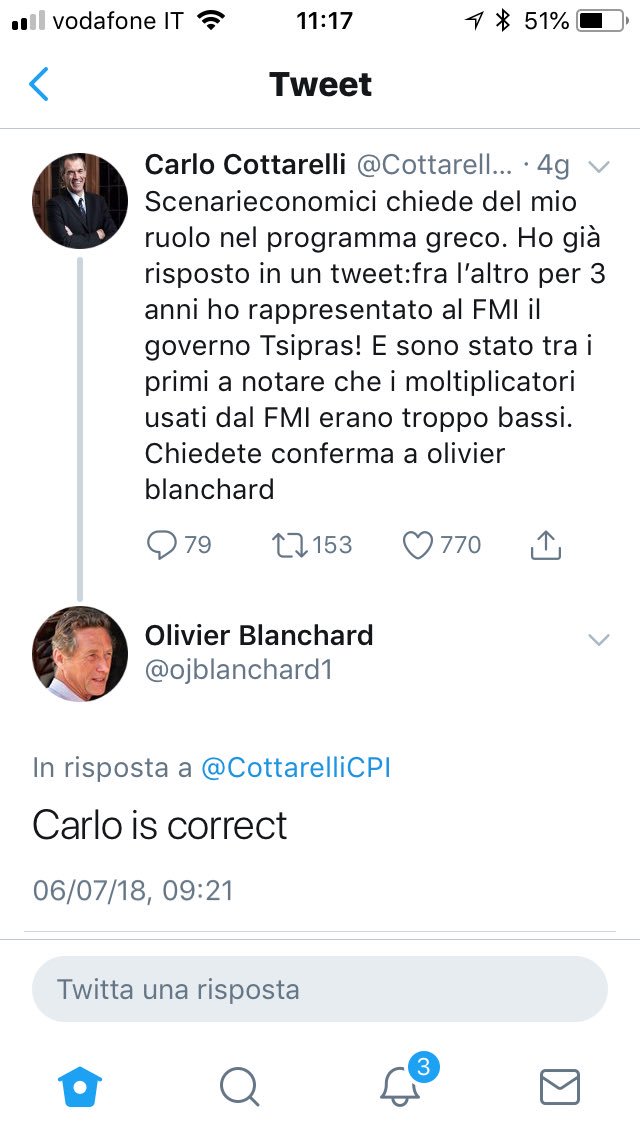Share Cottarelli's tweet via share icon
640x1136 pixels.
tap(545, 544)
